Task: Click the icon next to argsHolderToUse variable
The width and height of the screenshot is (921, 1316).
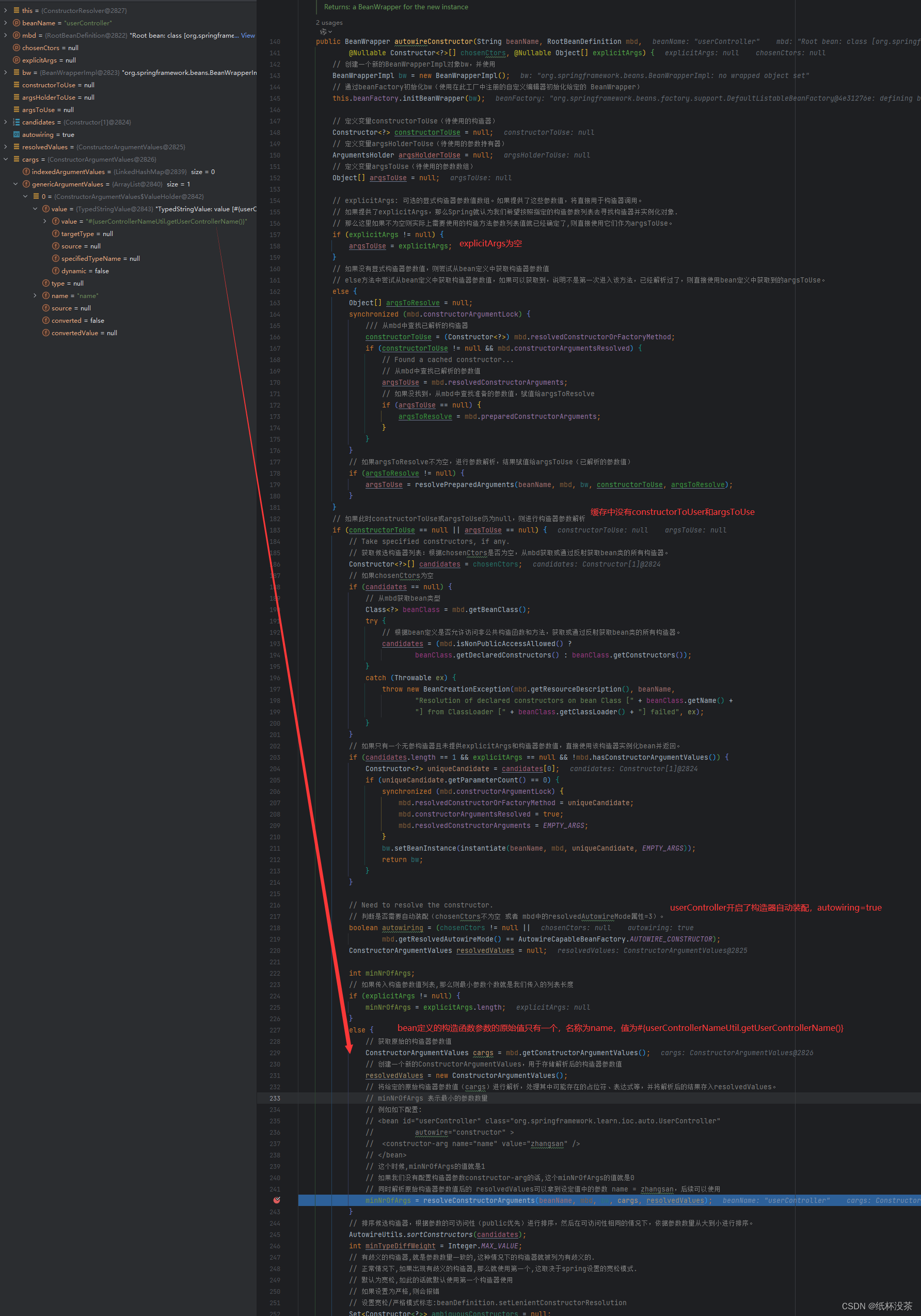Action: 17,98
